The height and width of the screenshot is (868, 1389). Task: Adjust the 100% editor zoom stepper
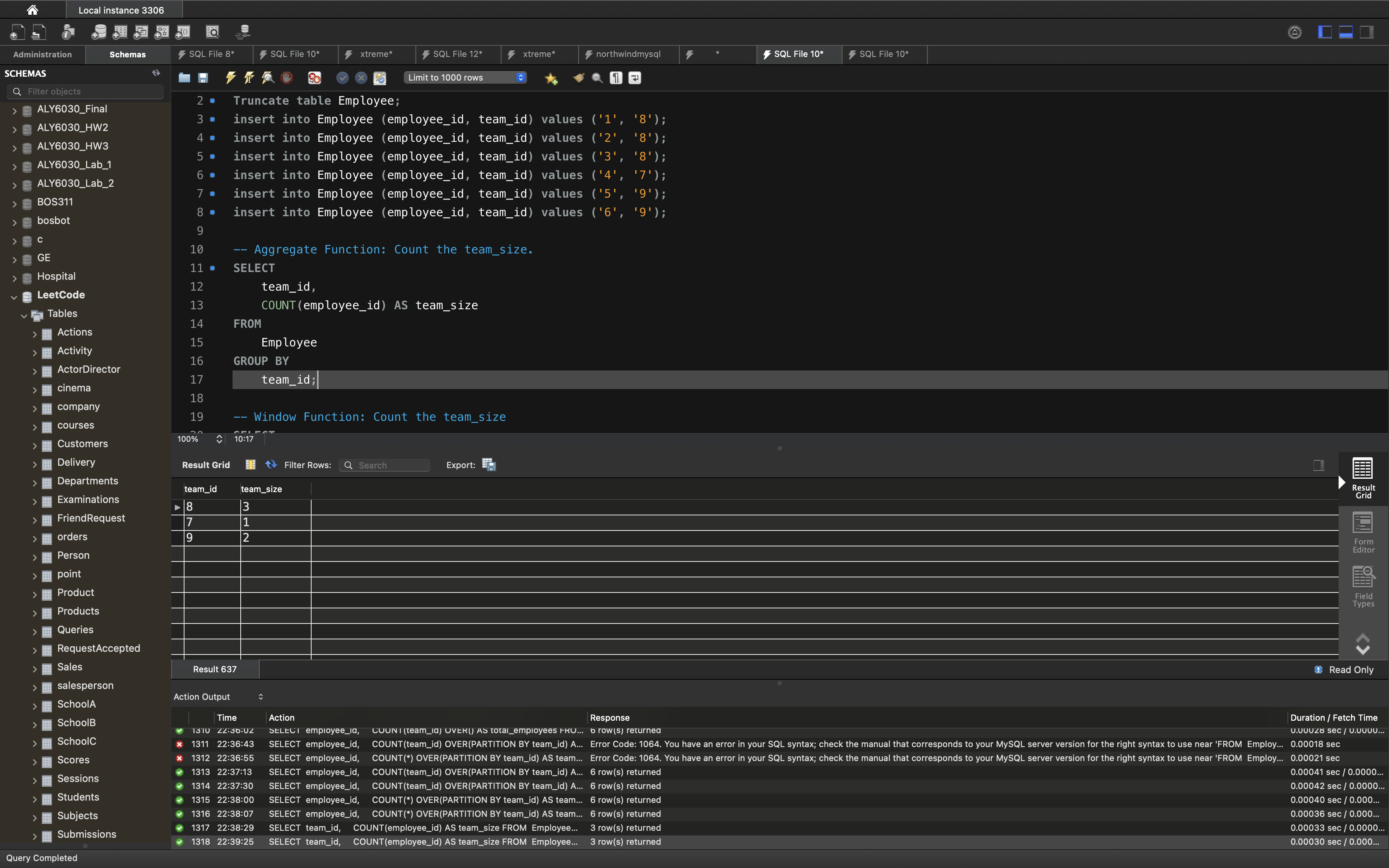pos(219,439)
